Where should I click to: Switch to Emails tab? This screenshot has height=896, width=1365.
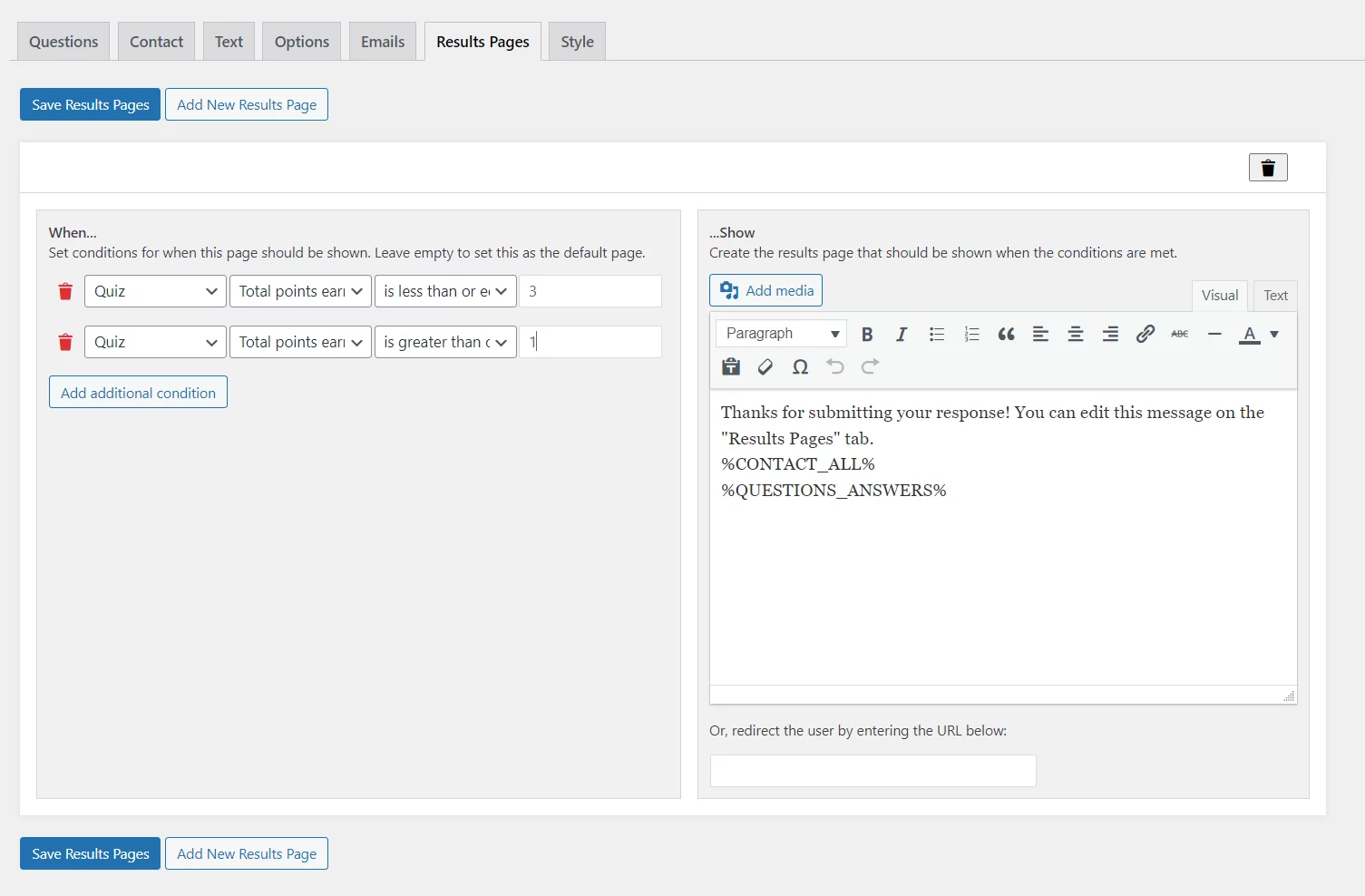coord(383,42)
